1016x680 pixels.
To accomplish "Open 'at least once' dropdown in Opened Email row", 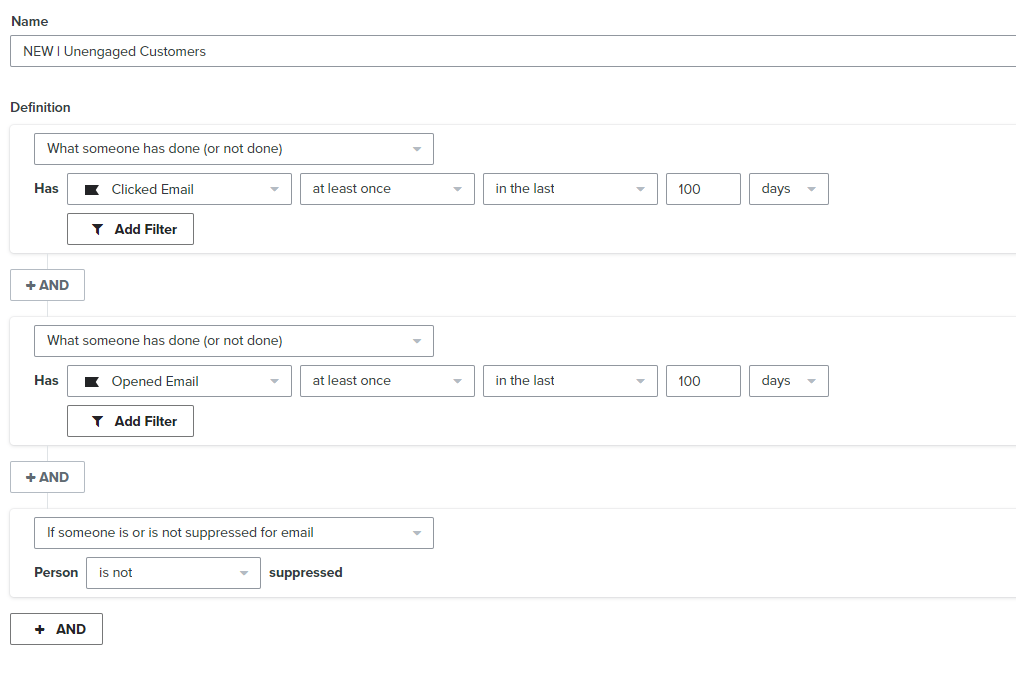I will point(387,381).
